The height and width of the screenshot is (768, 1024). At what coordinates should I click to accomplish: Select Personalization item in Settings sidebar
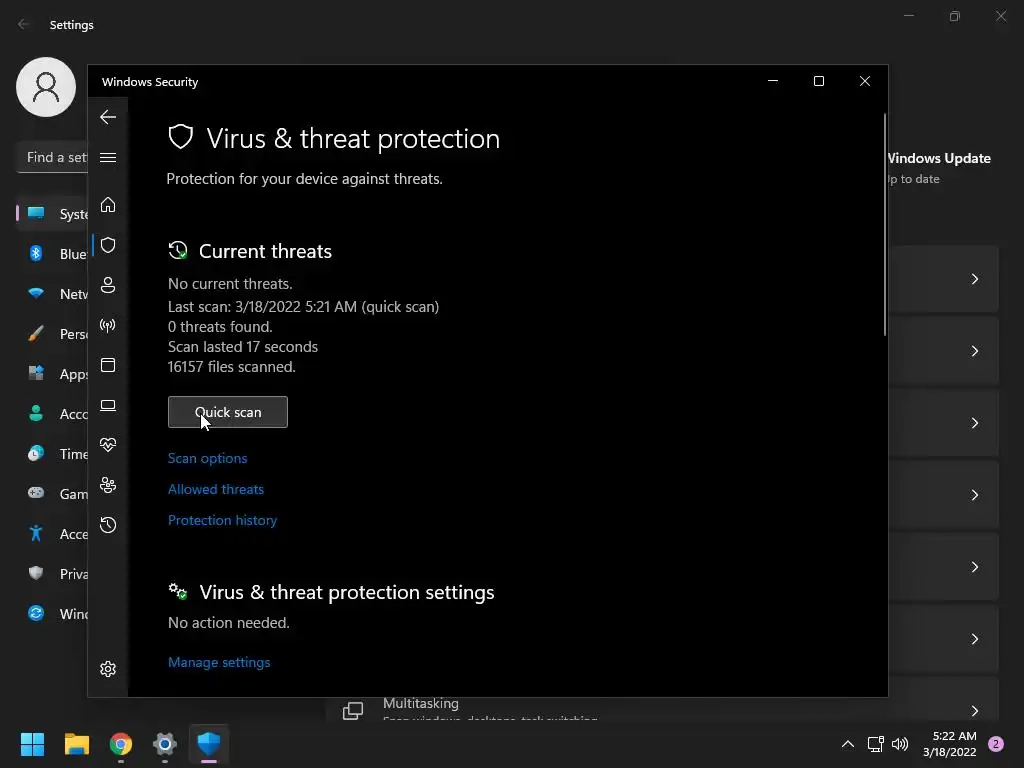[52, 334]
